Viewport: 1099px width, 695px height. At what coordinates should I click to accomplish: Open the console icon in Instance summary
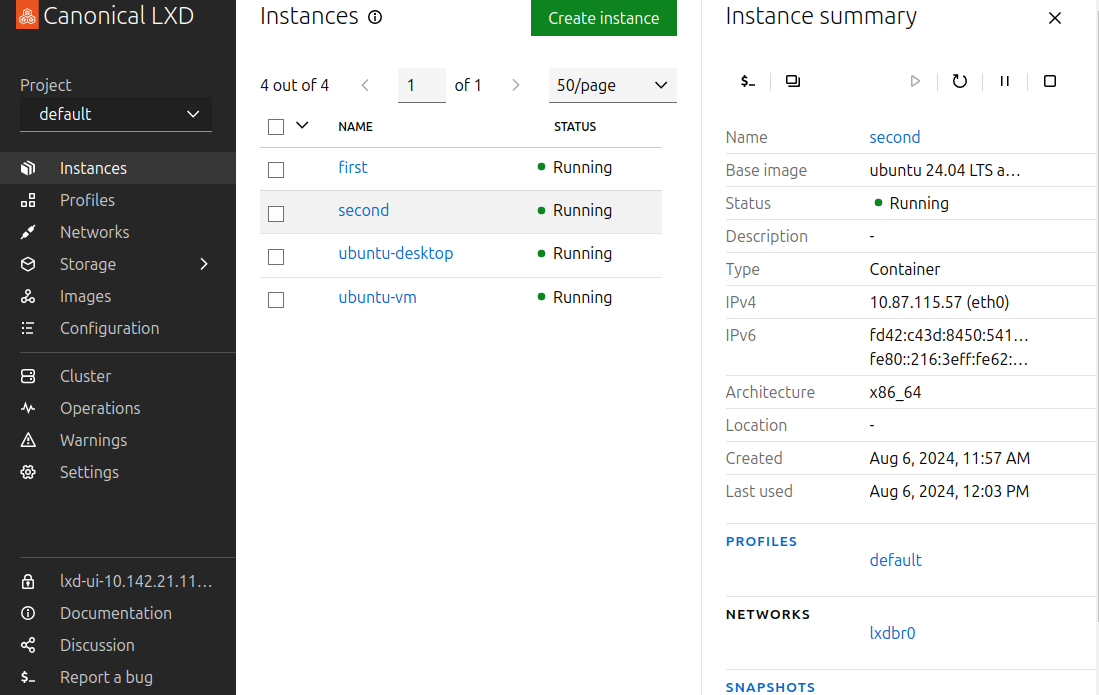(793, 82)
